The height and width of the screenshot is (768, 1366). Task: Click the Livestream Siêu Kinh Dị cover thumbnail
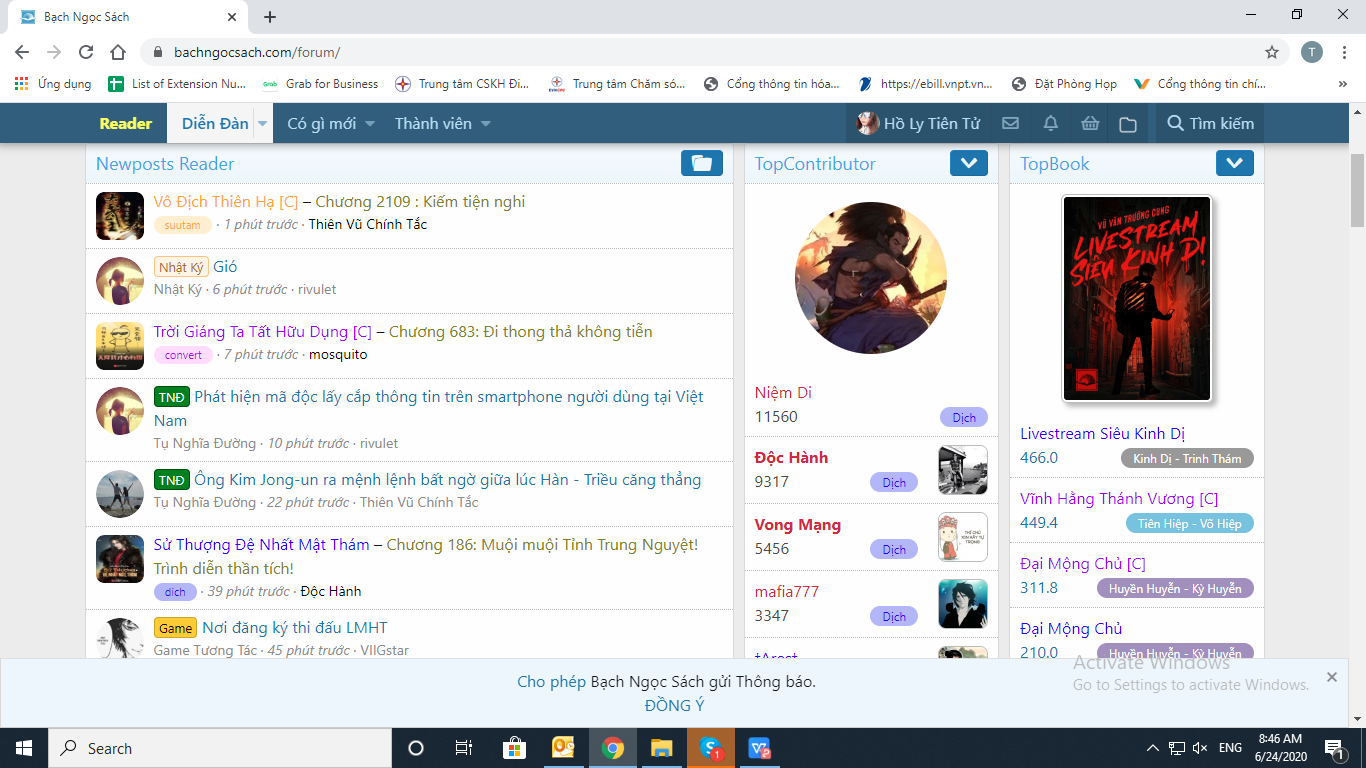(1136, 298)
